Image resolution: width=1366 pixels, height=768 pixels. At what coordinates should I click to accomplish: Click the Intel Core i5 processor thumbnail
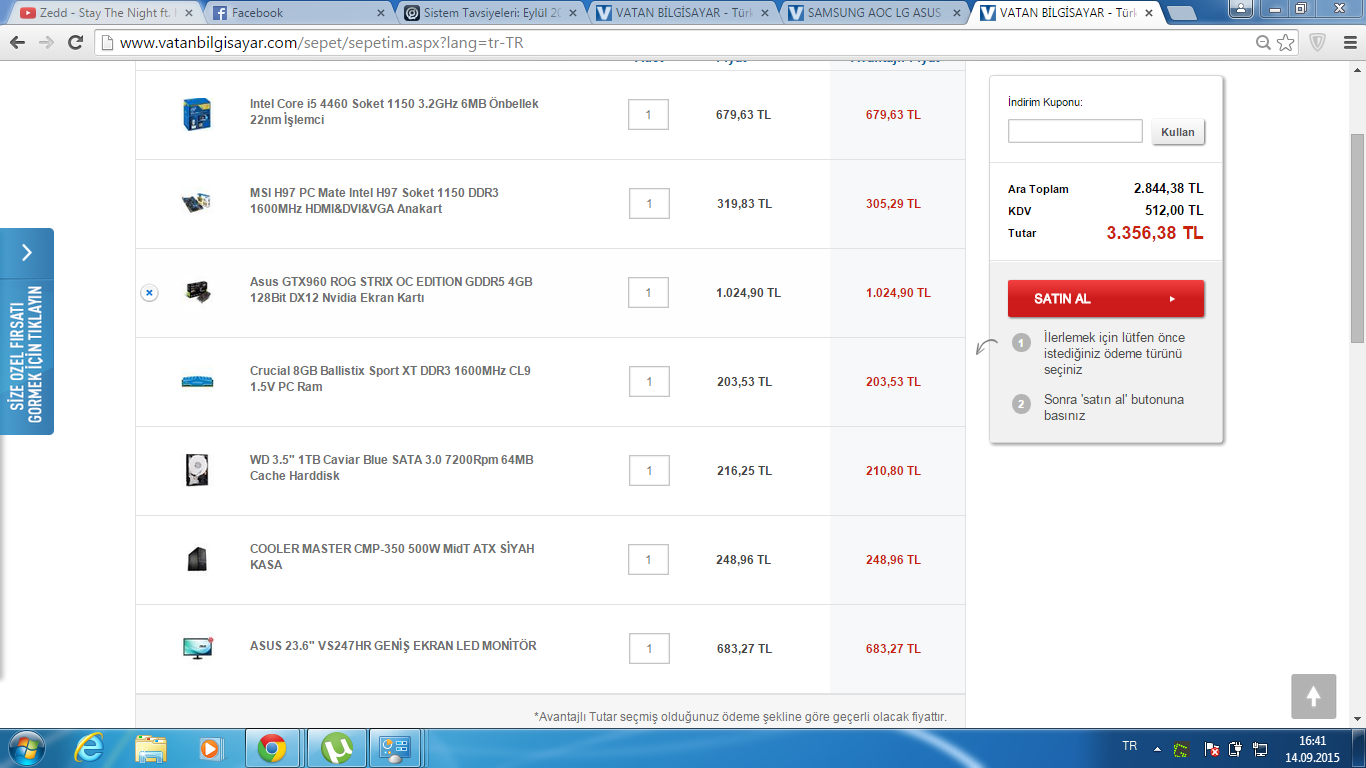[197, 114]
